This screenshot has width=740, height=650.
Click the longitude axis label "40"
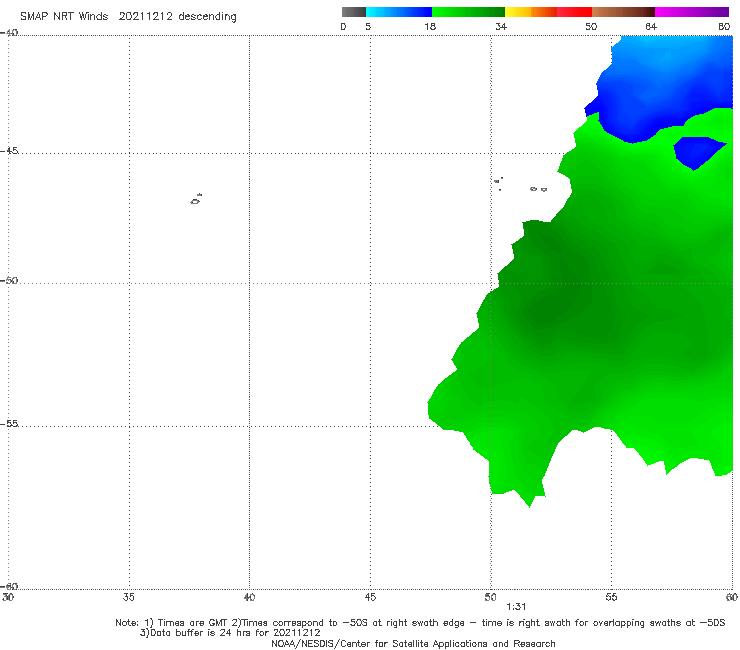[x=249, y=597]
